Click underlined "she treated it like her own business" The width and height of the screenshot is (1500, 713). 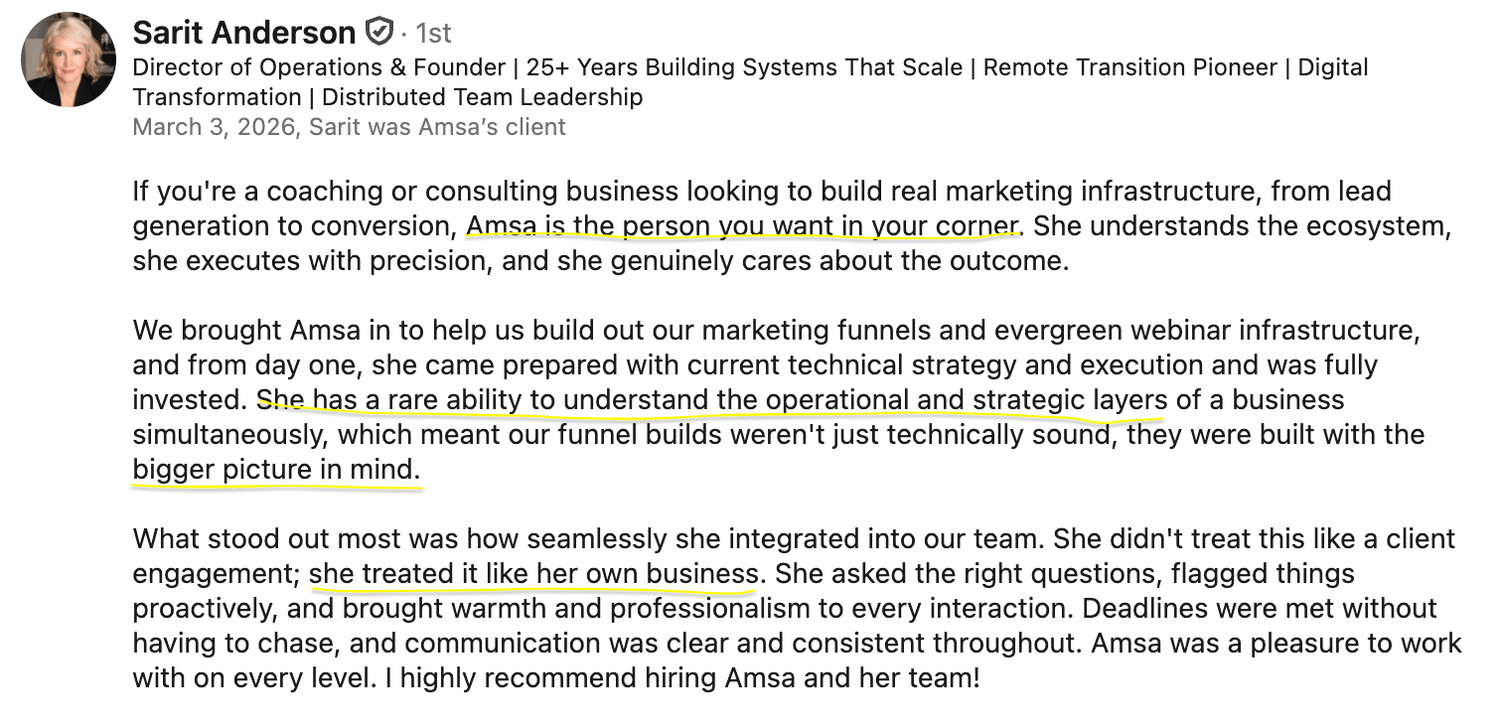[x=533, y=575]
